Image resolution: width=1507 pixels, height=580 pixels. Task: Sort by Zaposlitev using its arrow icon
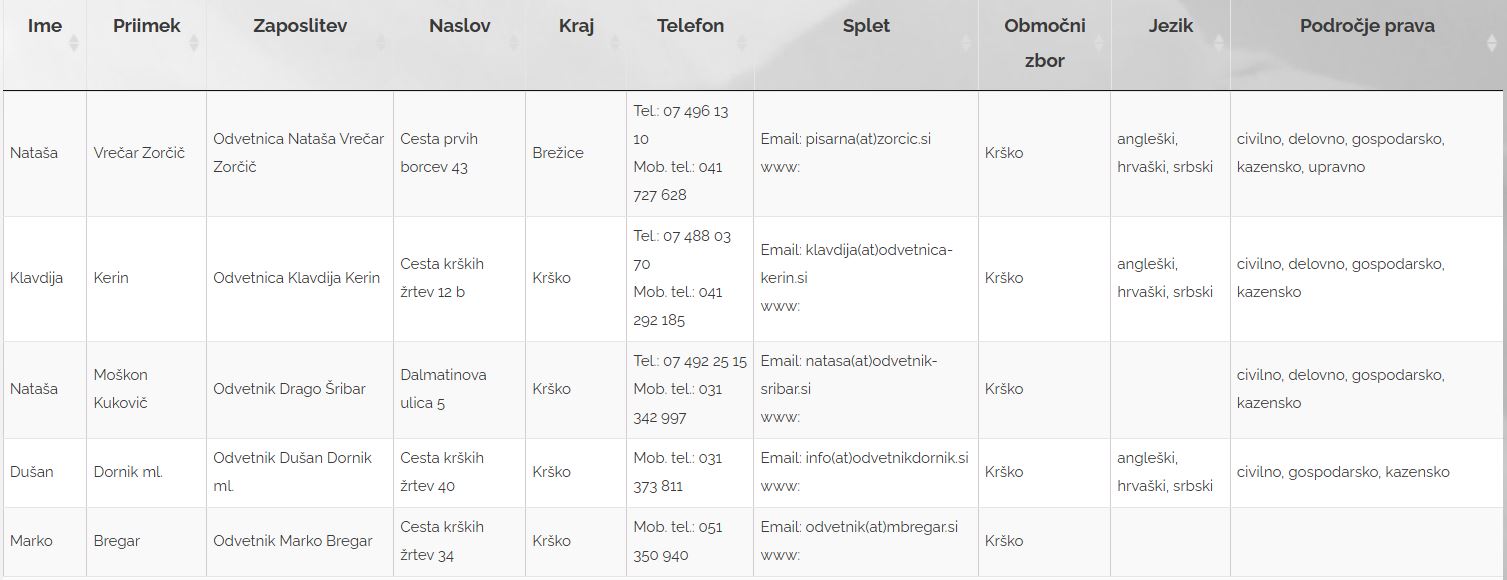click(381, 43)
